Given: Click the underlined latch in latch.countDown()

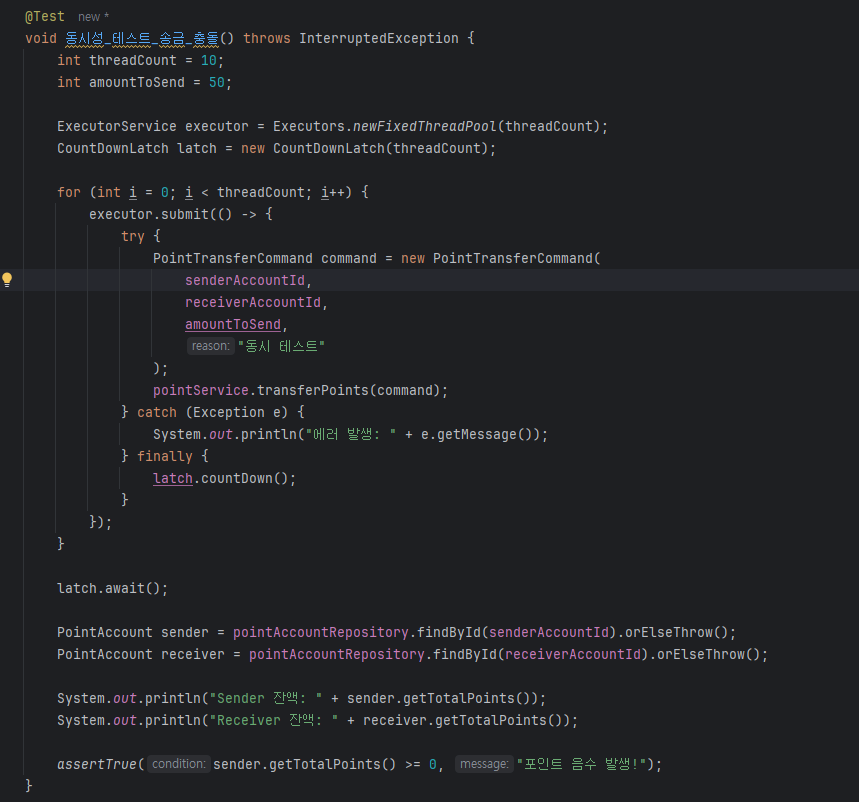Looking at the screenshot, I should click(x=173, y=478).
